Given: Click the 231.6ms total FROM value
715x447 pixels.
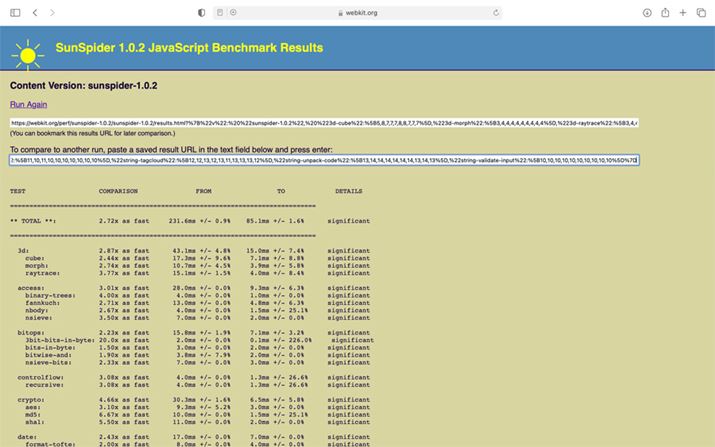Looking at the screenshot, I should click(199, 221).
